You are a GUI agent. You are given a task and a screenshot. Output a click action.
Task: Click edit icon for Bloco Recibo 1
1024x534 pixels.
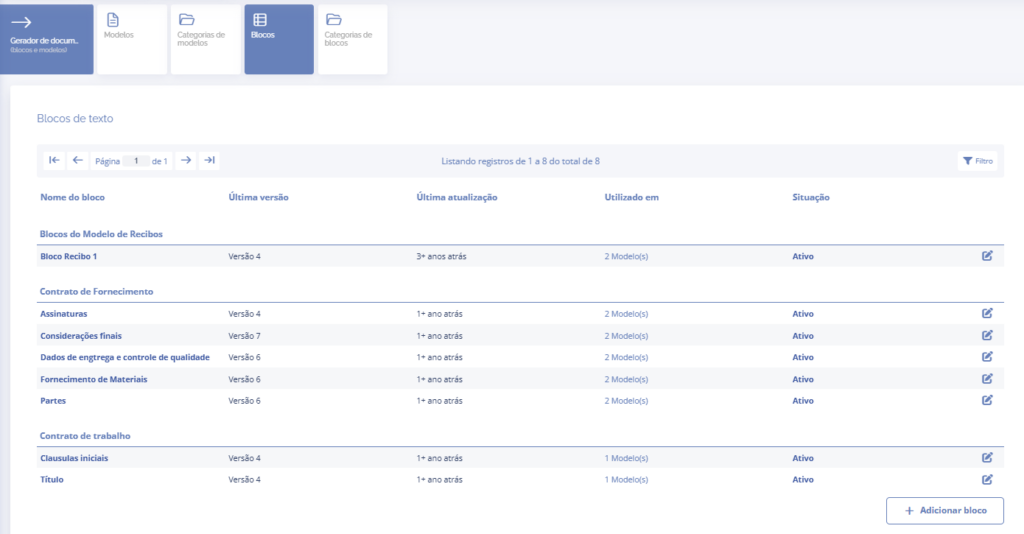point(987,256)
